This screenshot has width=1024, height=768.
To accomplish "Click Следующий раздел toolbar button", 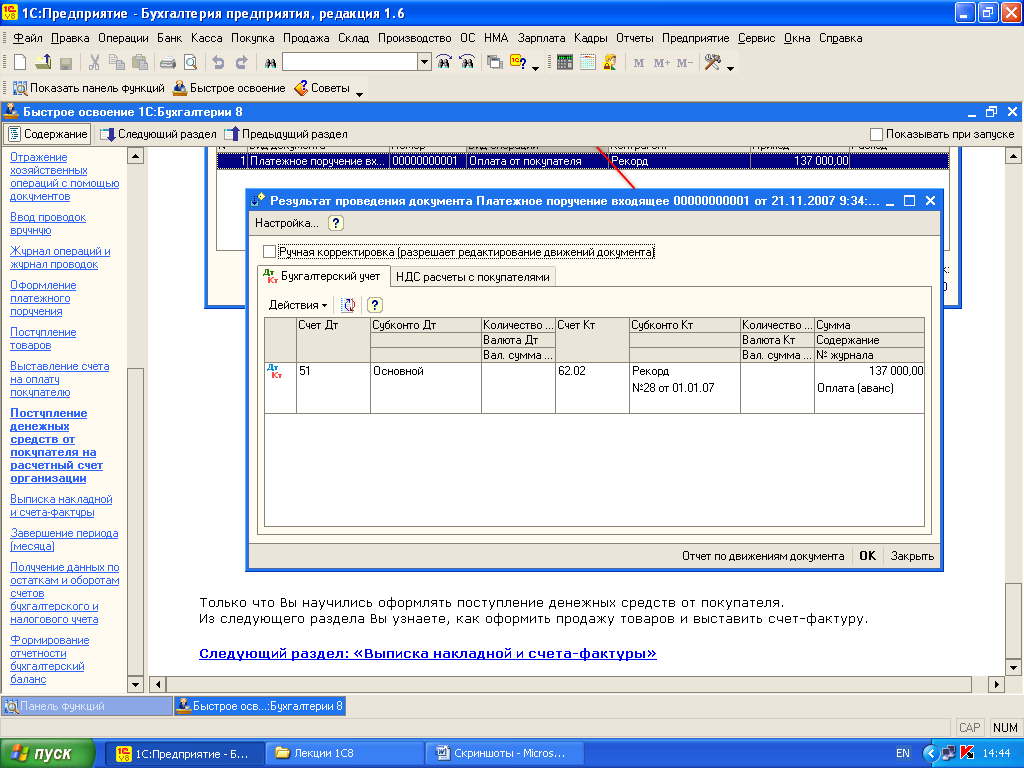I will pos(159,134).
